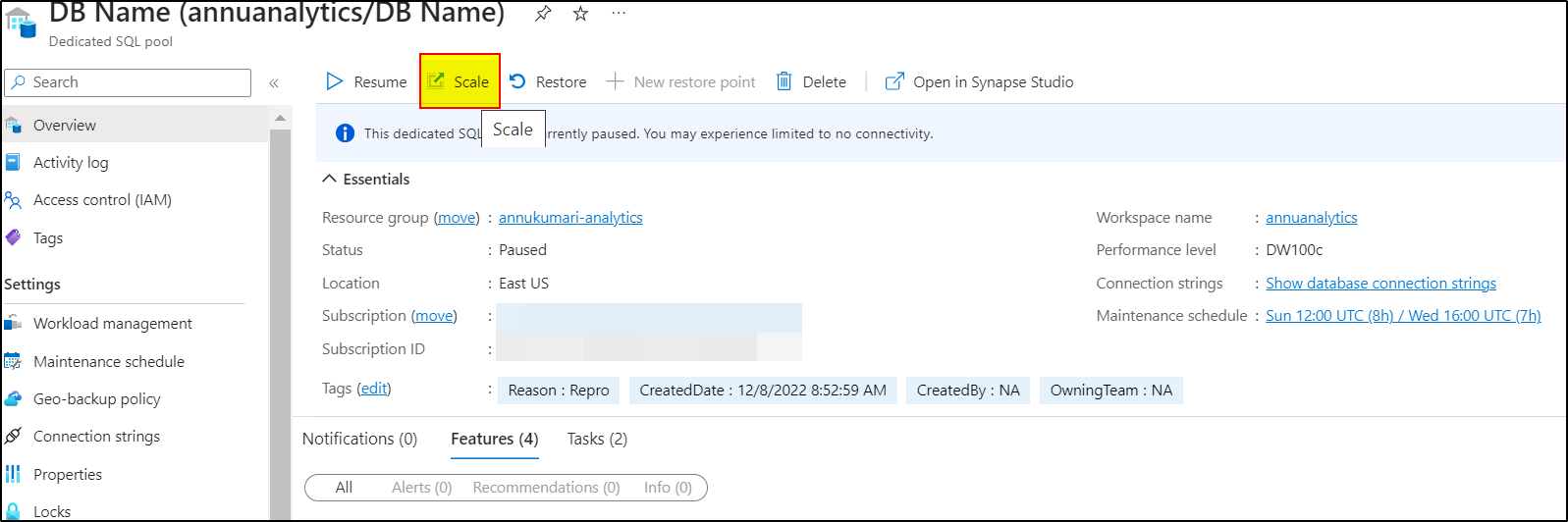Click the Tags icon in the sidebar

[13, 237]
